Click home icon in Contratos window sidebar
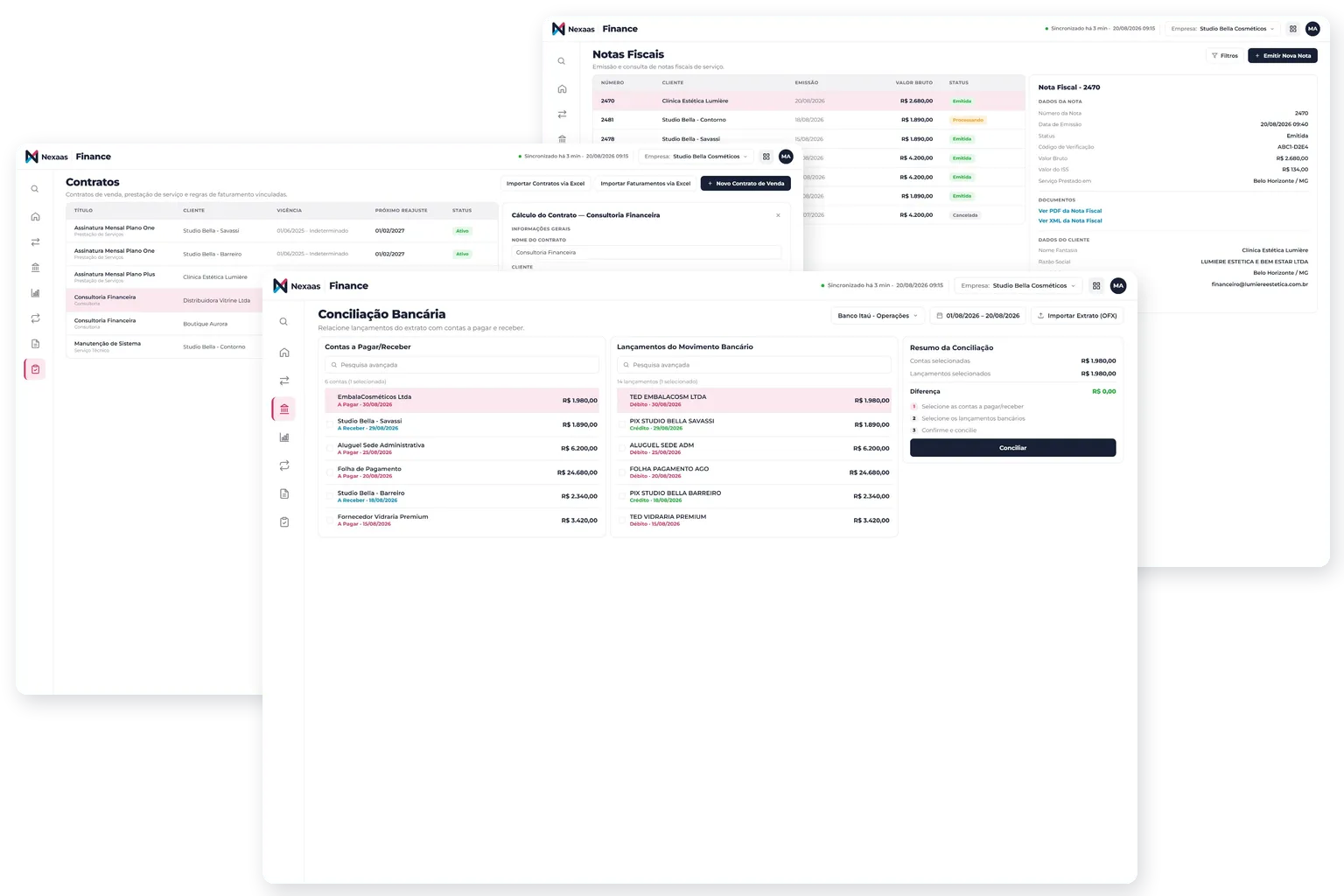1344x896 pixels. click(35, 216)
